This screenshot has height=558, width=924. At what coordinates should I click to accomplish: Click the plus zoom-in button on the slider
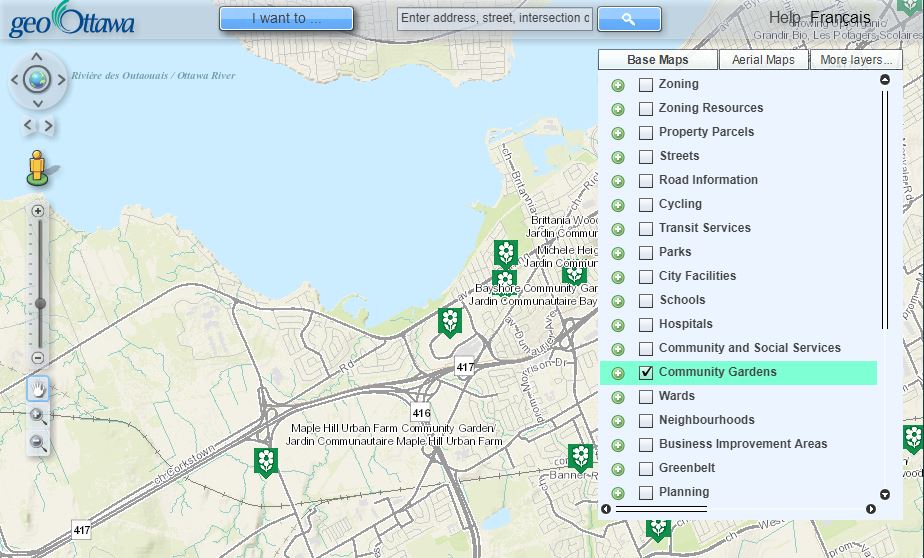coord(38,211)
